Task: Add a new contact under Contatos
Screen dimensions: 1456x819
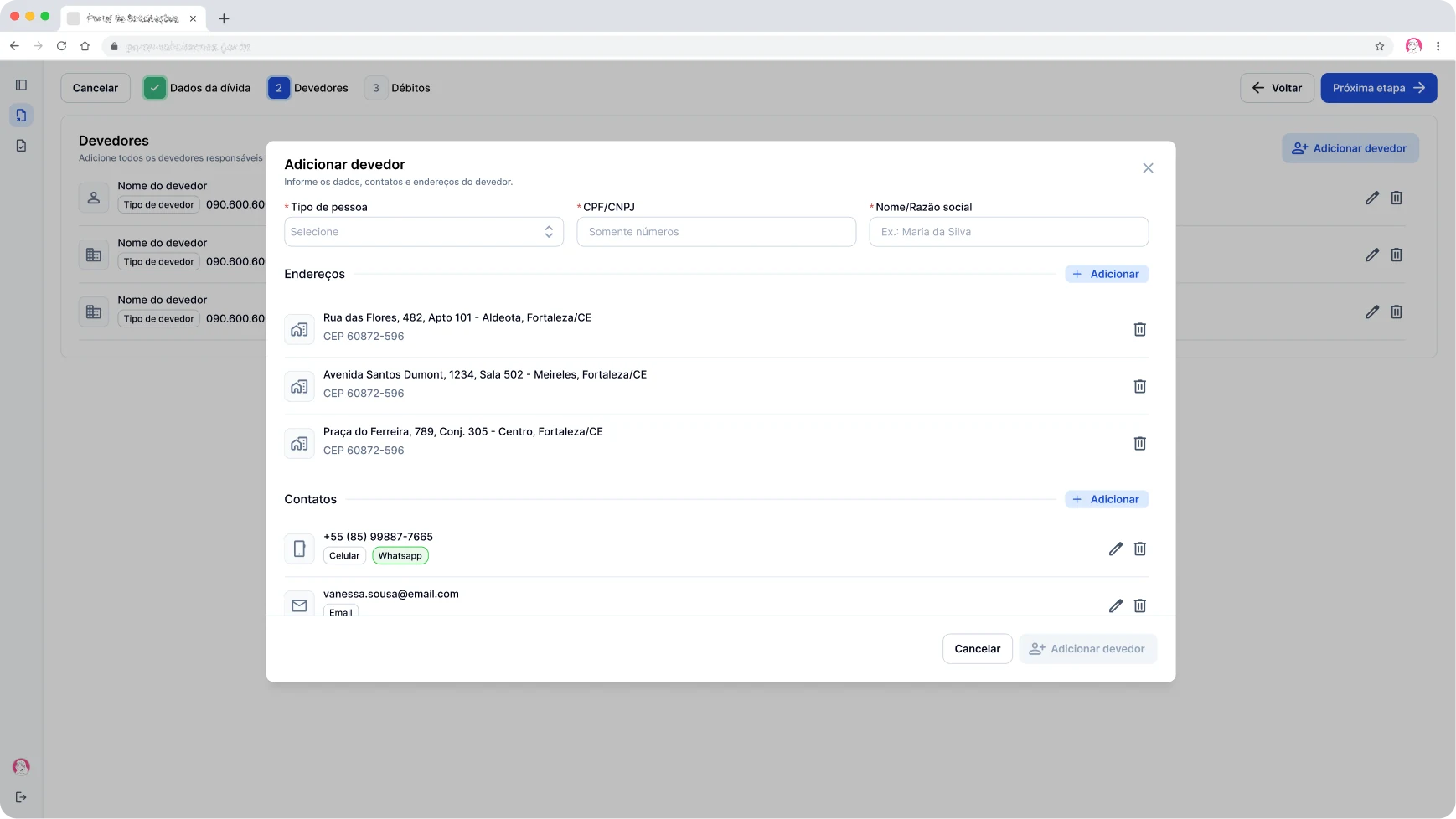Action: point(1106,499)
